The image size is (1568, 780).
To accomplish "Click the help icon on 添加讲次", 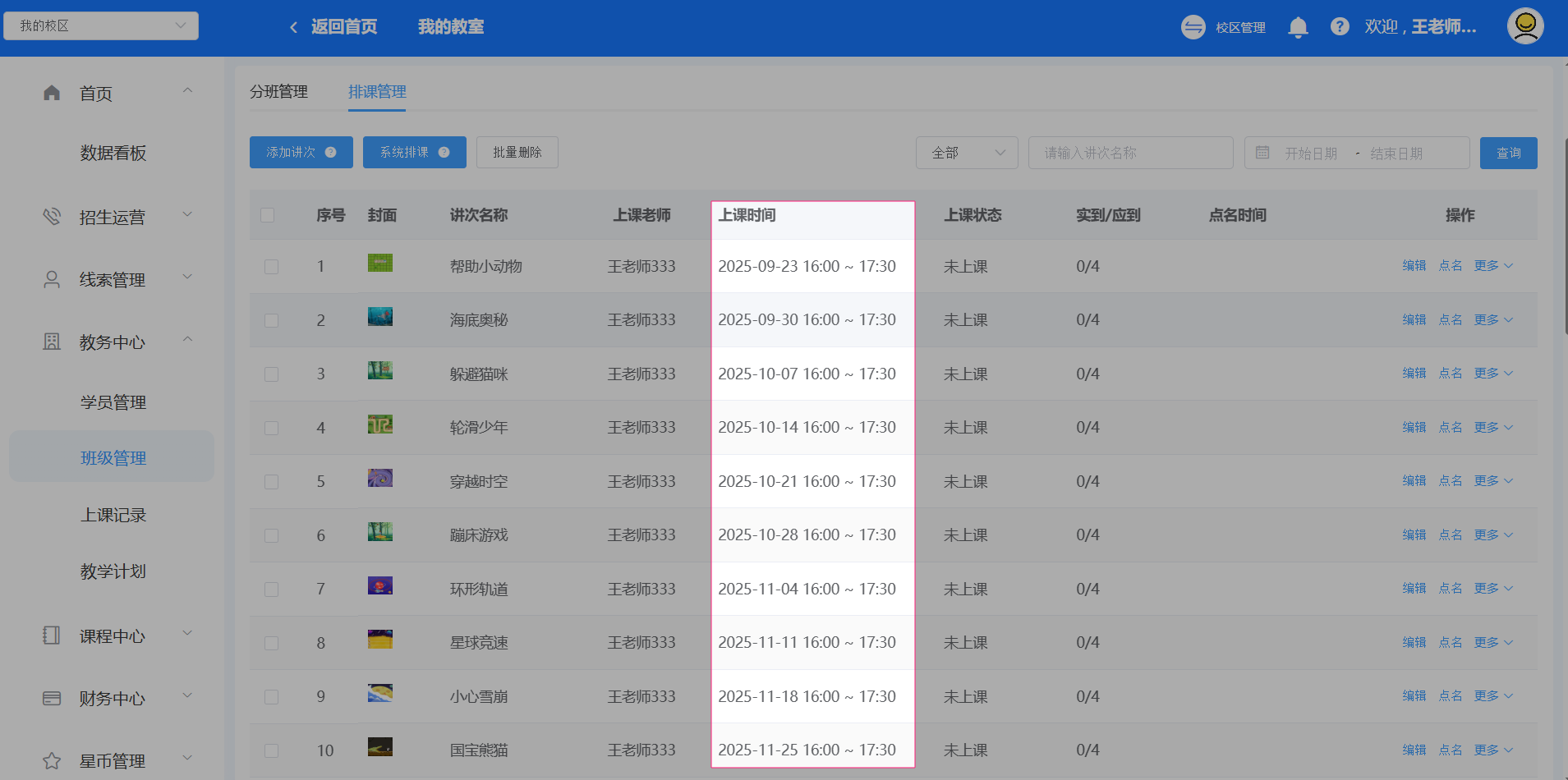I will (x=330, y=153).
